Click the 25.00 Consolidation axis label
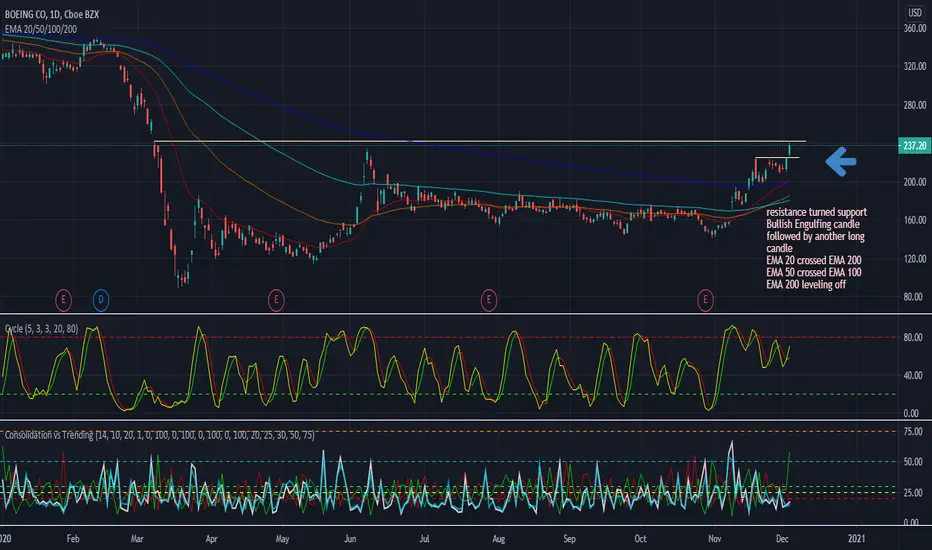 912,492
